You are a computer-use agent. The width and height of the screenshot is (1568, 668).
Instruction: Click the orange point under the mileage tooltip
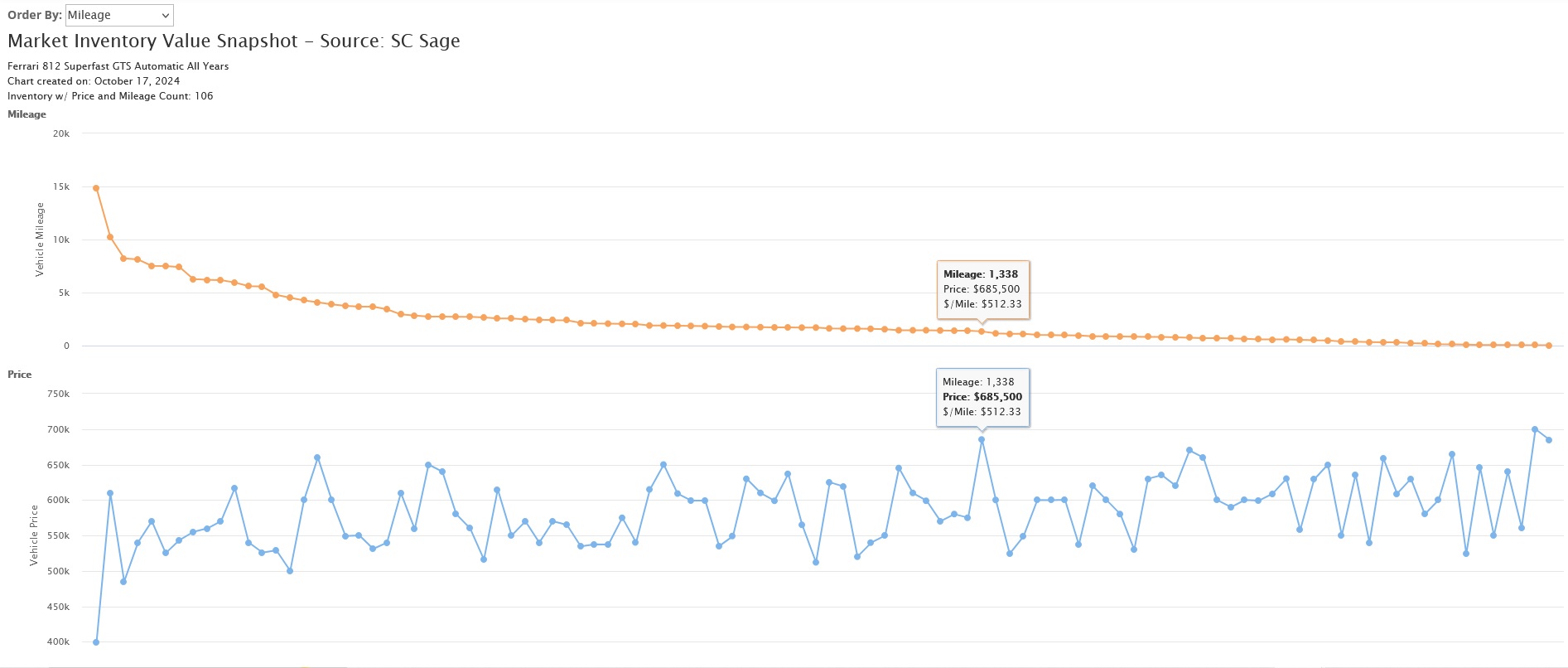pos(982,332)
